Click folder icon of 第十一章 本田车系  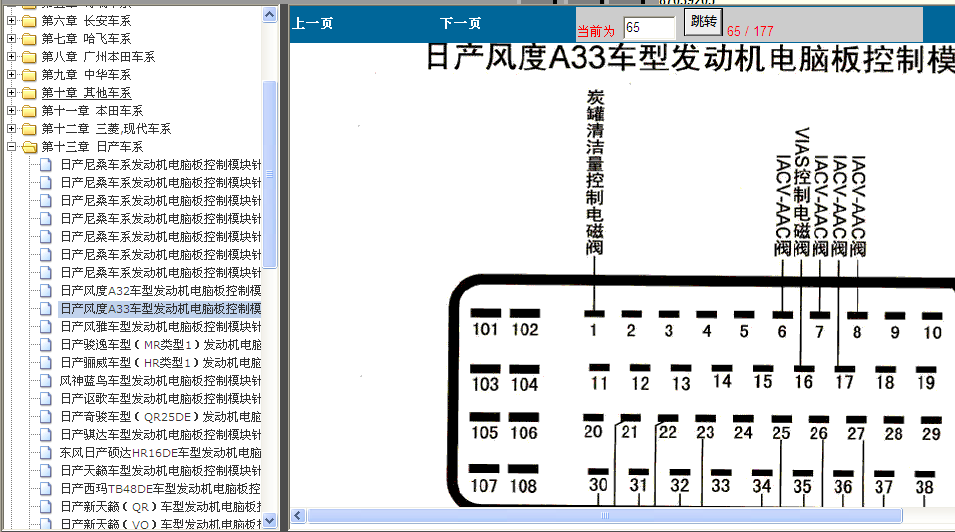click(29, 111)
